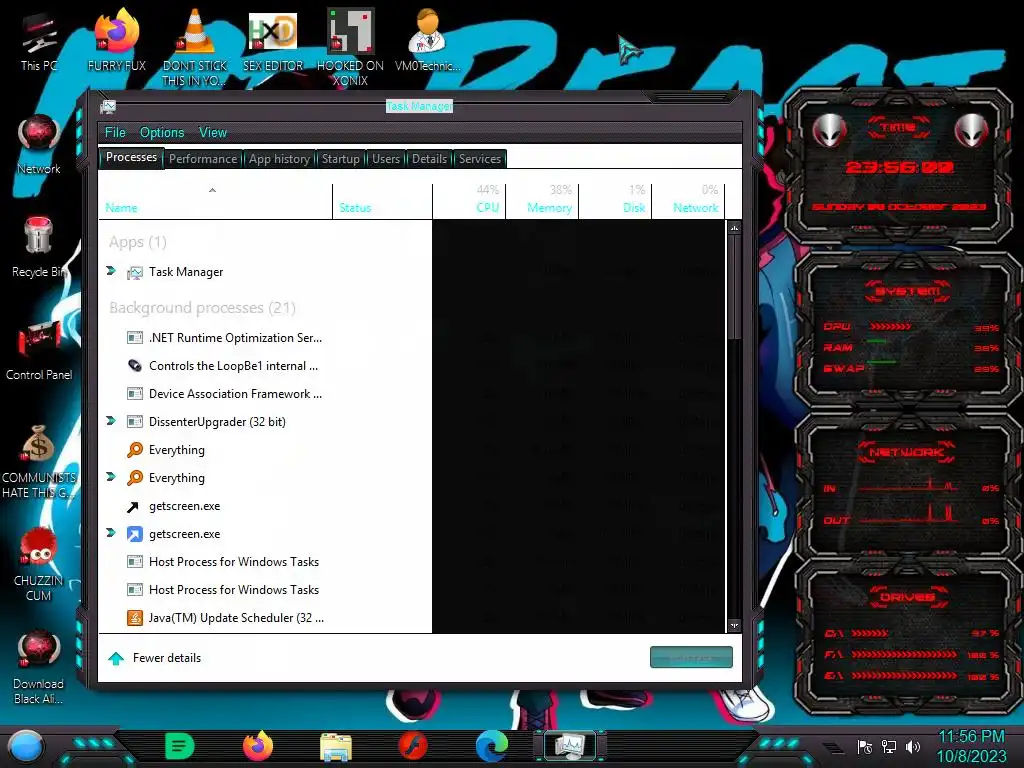Screen dimensions: 1024x768
Task: Sort by the Network column header
Action: pyautogui.click(x=688, y=201)
